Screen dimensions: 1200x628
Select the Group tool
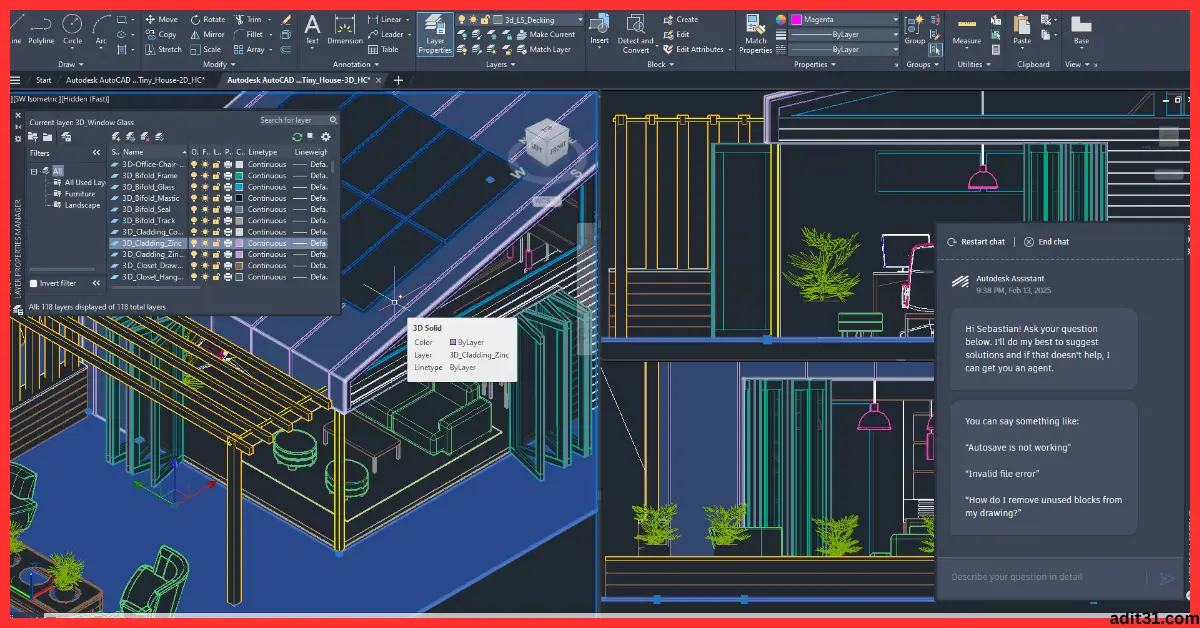(915, 28)
